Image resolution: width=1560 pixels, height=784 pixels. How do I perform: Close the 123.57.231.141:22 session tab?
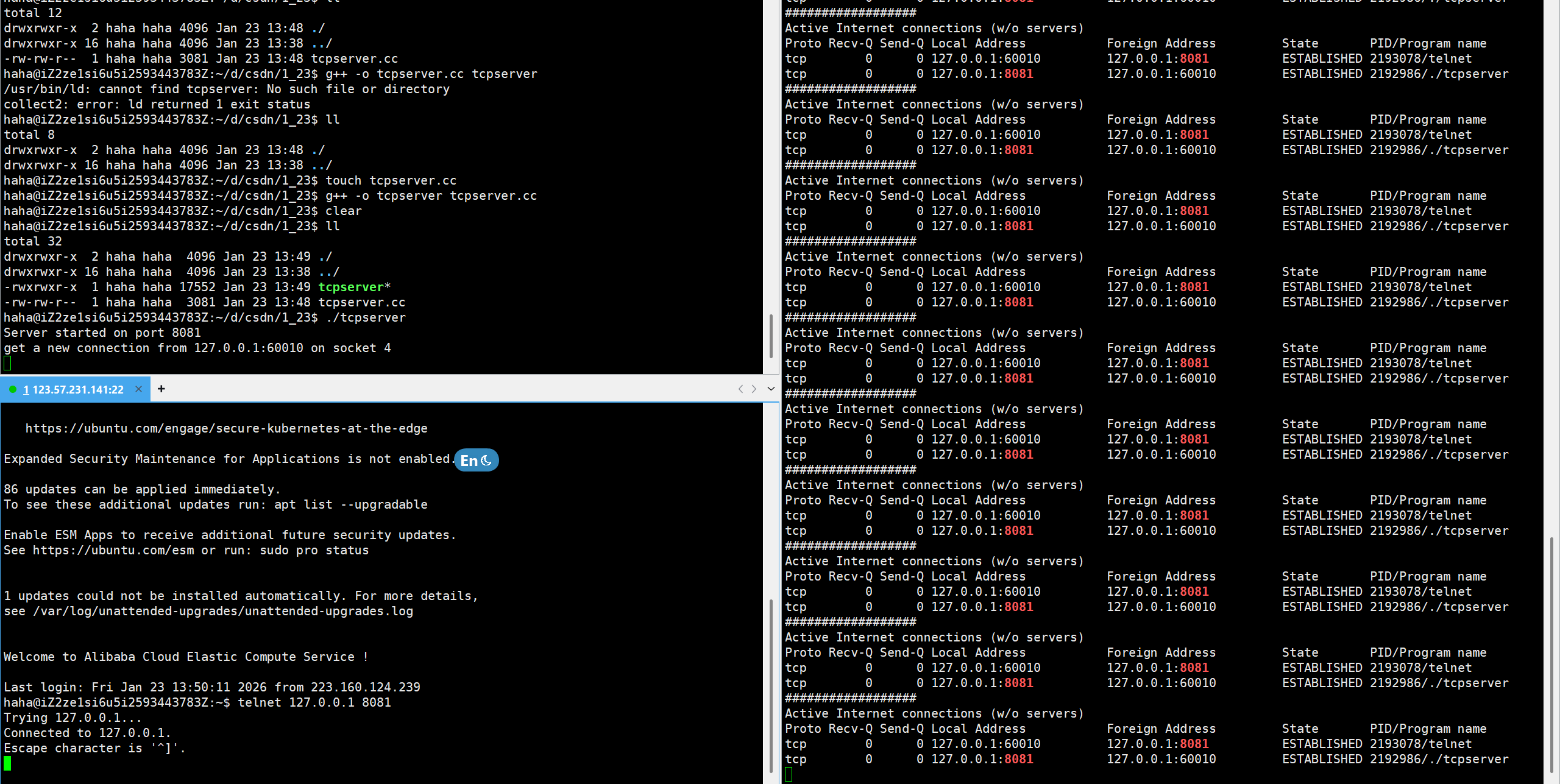pyautogui.click(x=138, y=389)
